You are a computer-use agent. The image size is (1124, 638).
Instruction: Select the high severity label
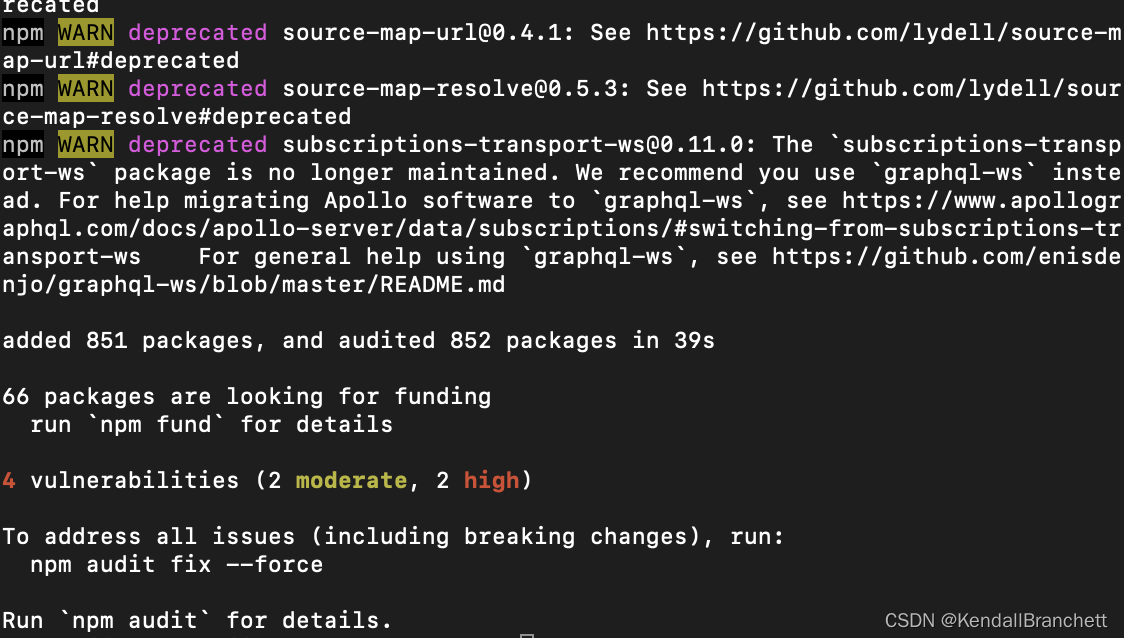(491, 480)
